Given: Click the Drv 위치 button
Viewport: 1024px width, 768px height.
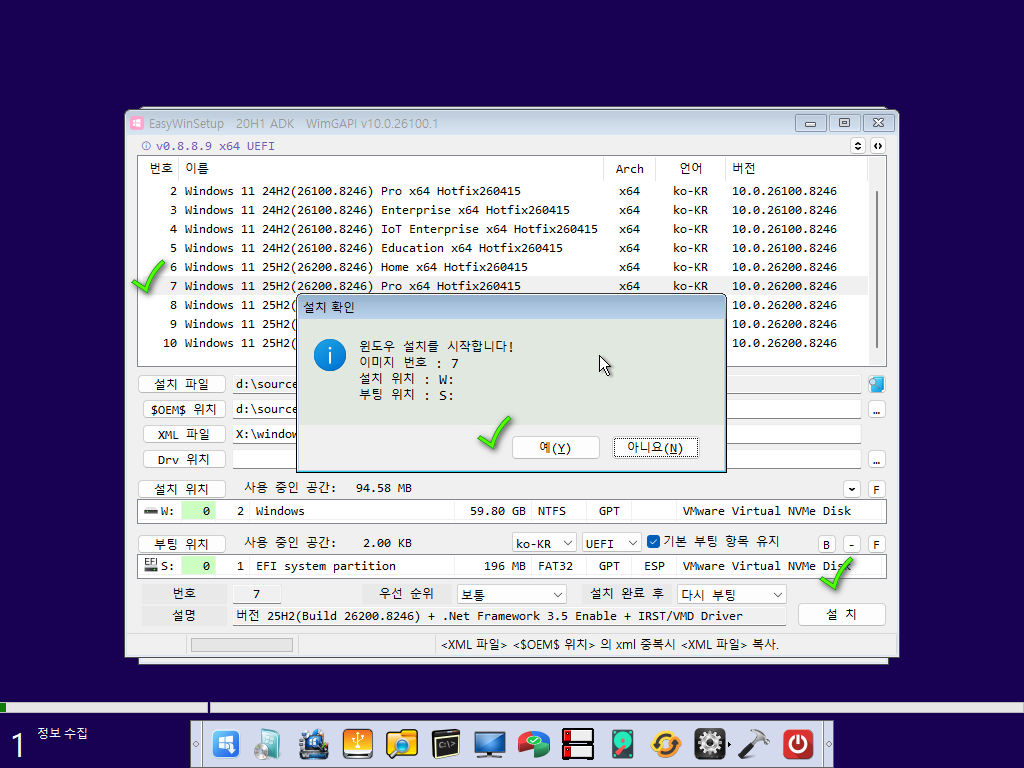Looking at the screenshot, I should point(184,459).
